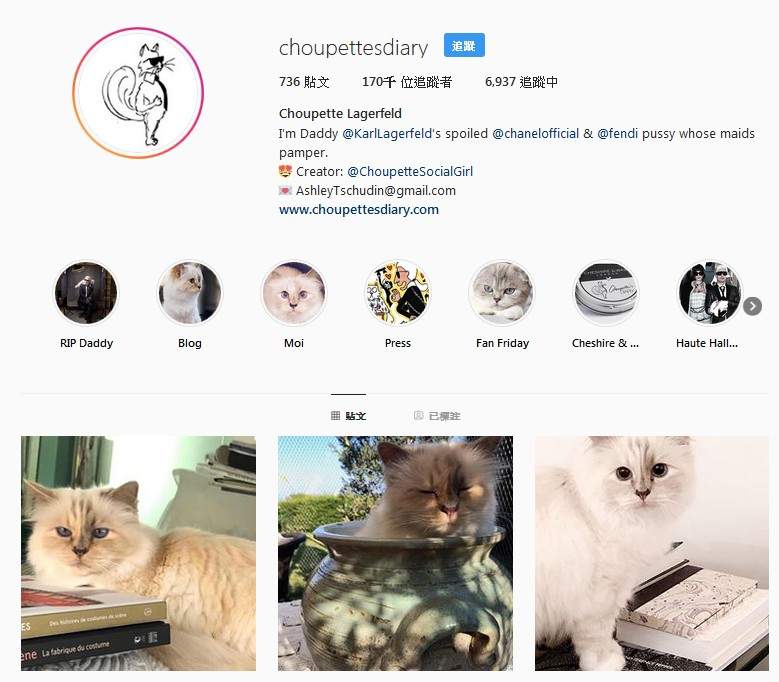Open the @fendi mention link
Image resolution: width=779 pixels, height=682 pixels.
pos(618,134)
